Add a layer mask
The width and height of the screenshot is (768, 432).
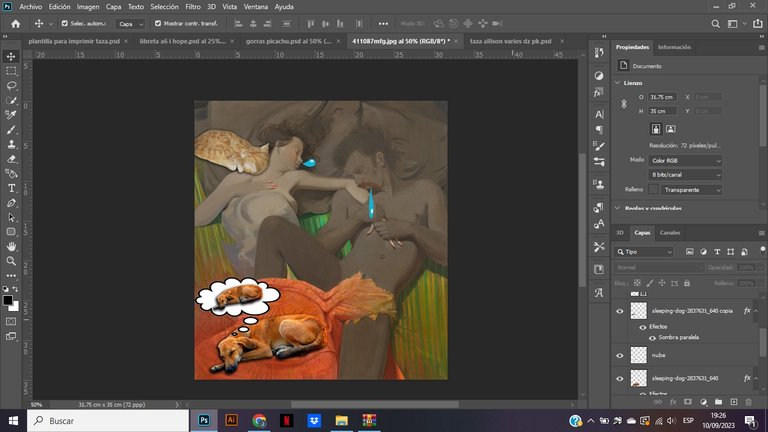click(x=688, y=402)
